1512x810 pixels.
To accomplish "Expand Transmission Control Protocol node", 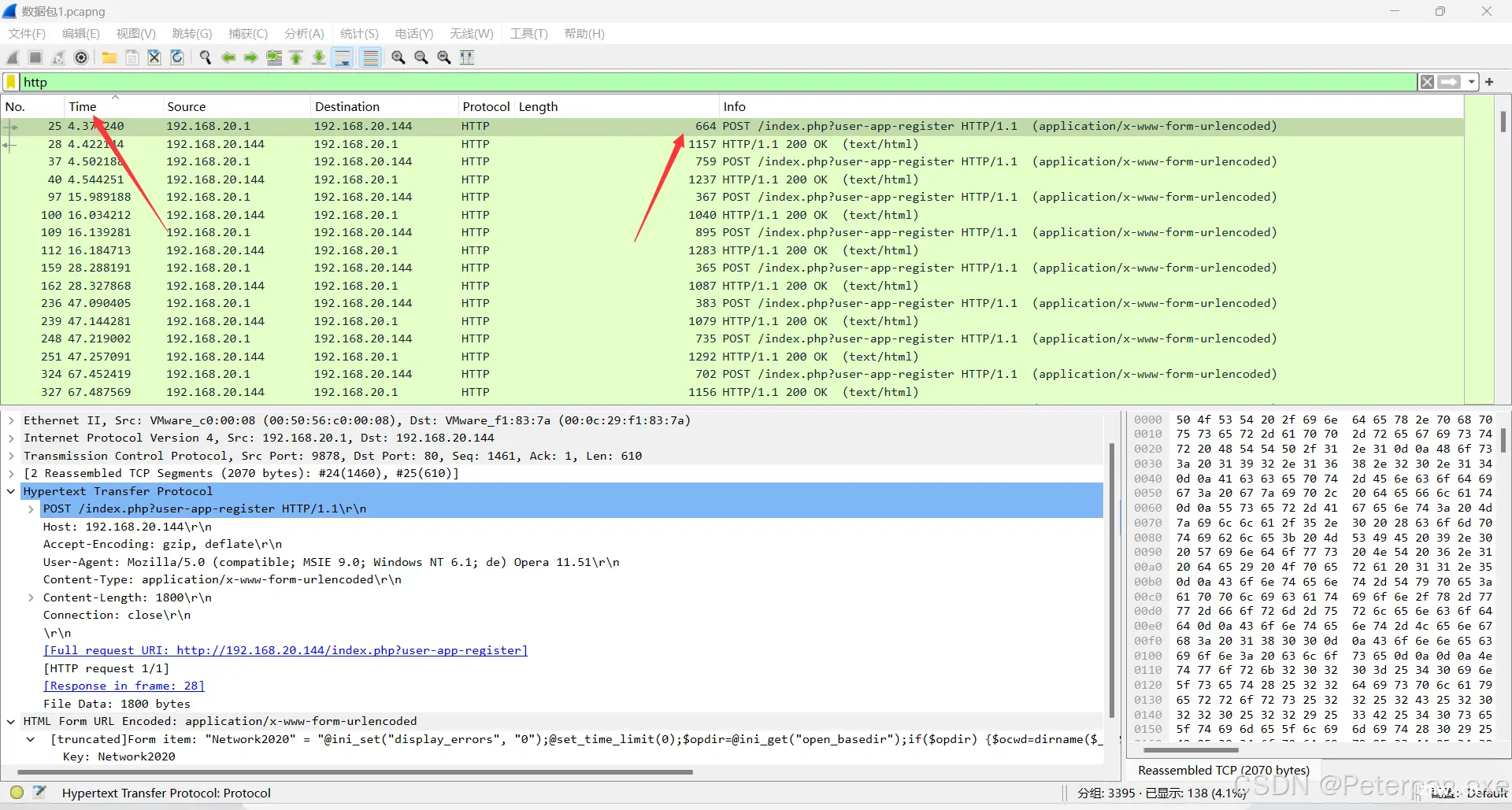I will 11,456.
